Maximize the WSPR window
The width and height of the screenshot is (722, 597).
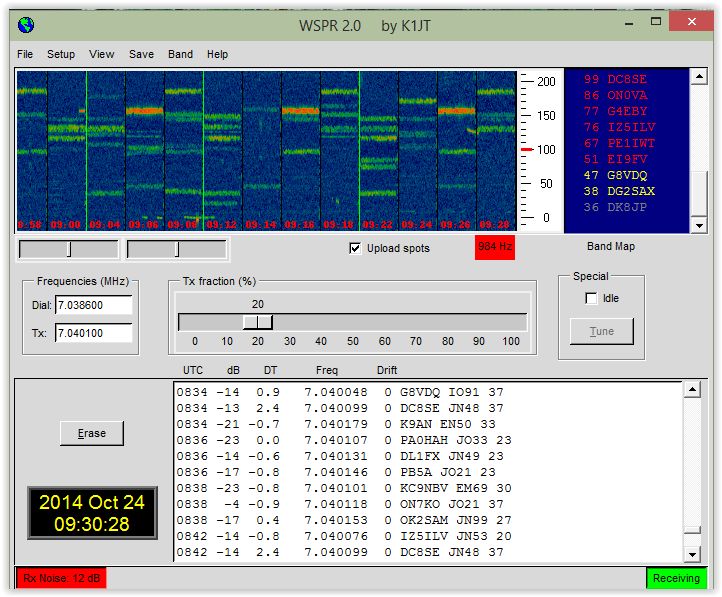click(x=656, y=22)
